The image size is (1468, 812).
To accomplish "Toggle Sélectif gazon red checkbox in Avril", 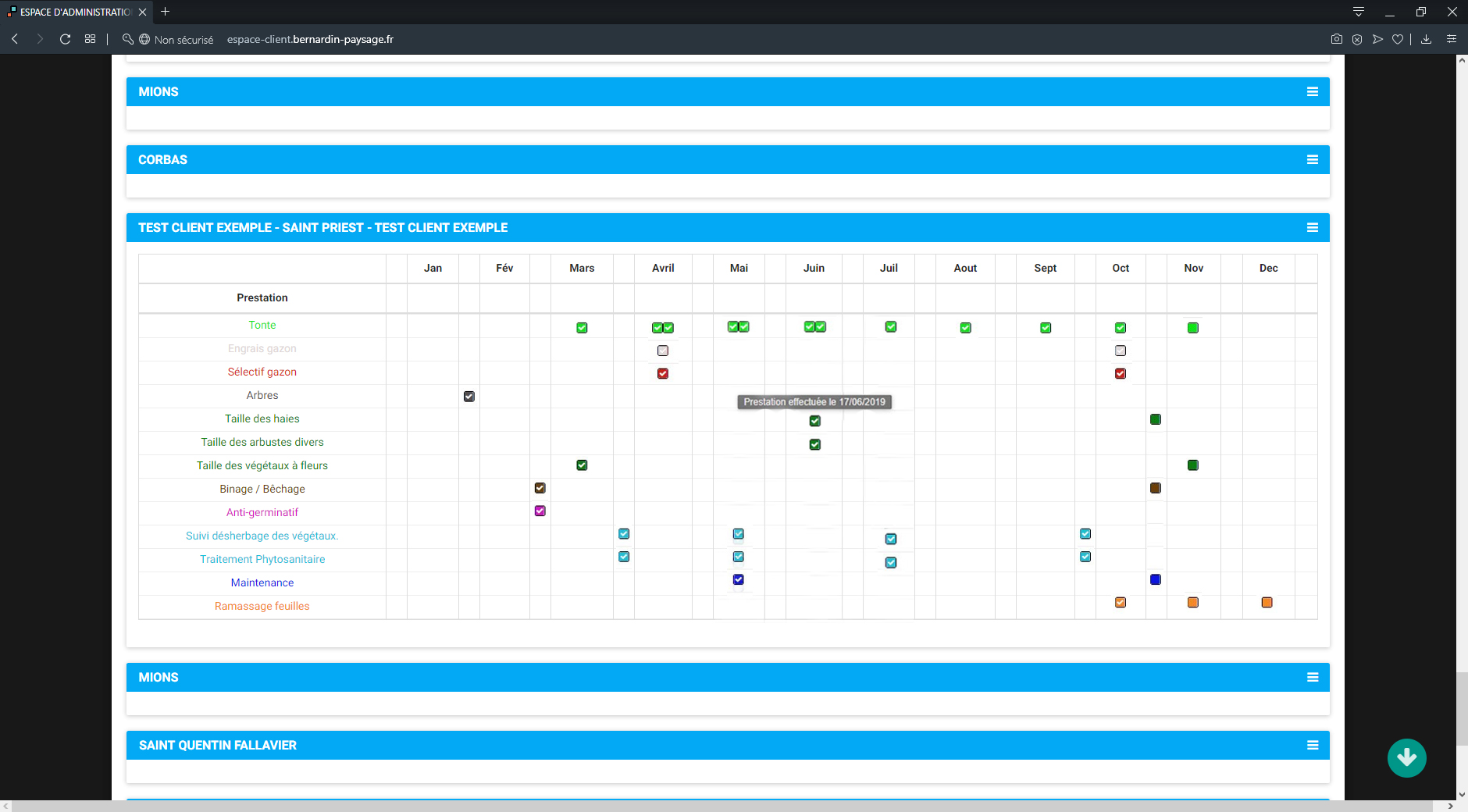I will (663, 373).
